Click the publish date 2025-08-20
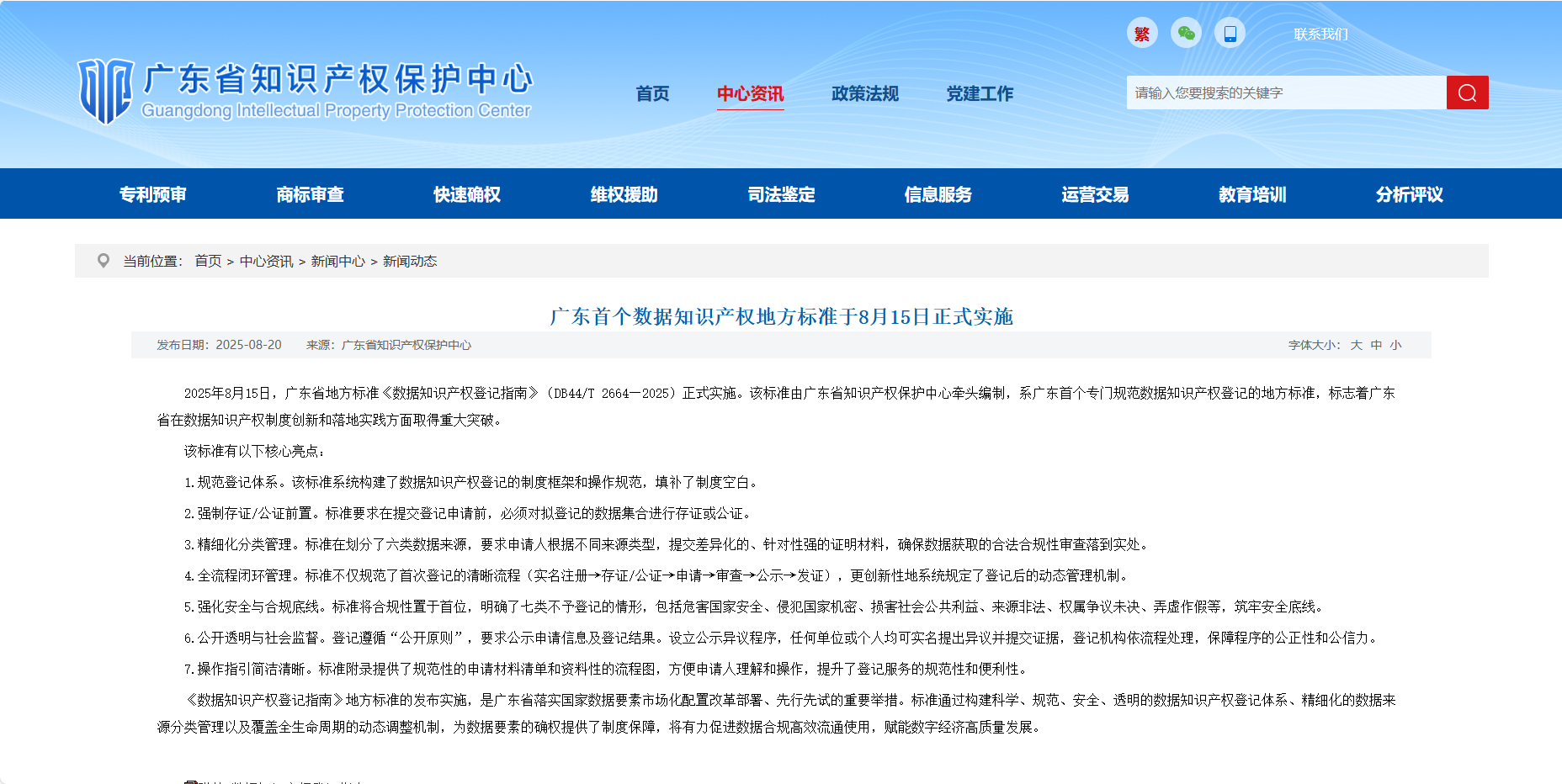 coord(248,345)
